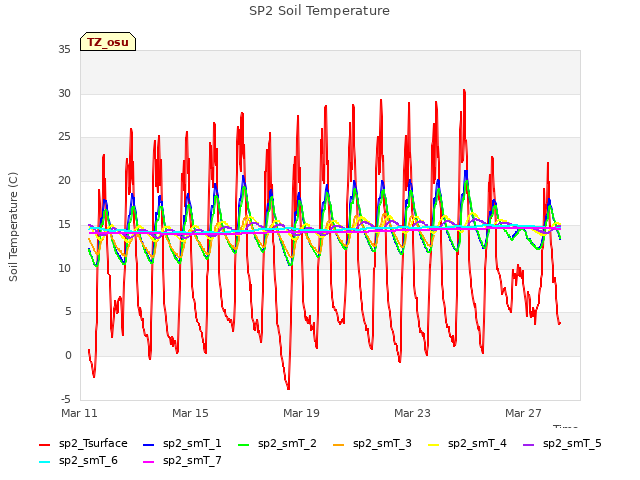The image size is (640, 480).
Task: Click the red sp2_Tsurface legend swatch
Action: click(x=44, y=445)
